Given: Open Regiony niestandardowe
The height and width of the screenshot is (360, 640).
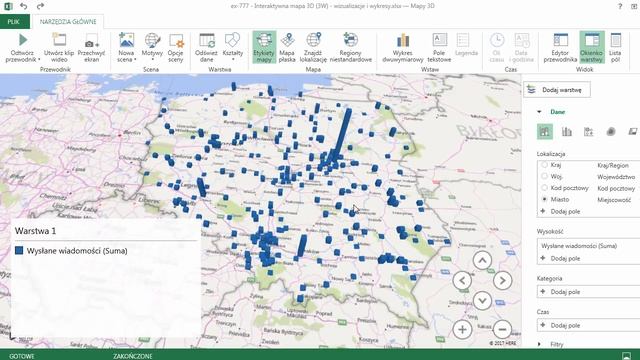Looking at the screenshot, I should pos(351,47).
